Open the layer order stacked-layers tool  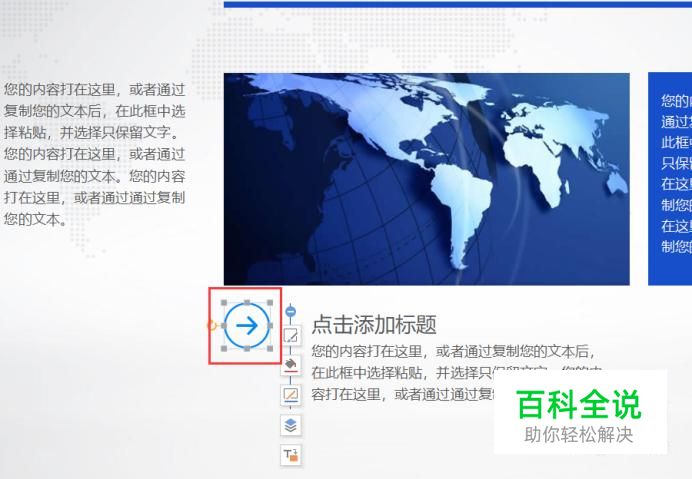[291, 425]
